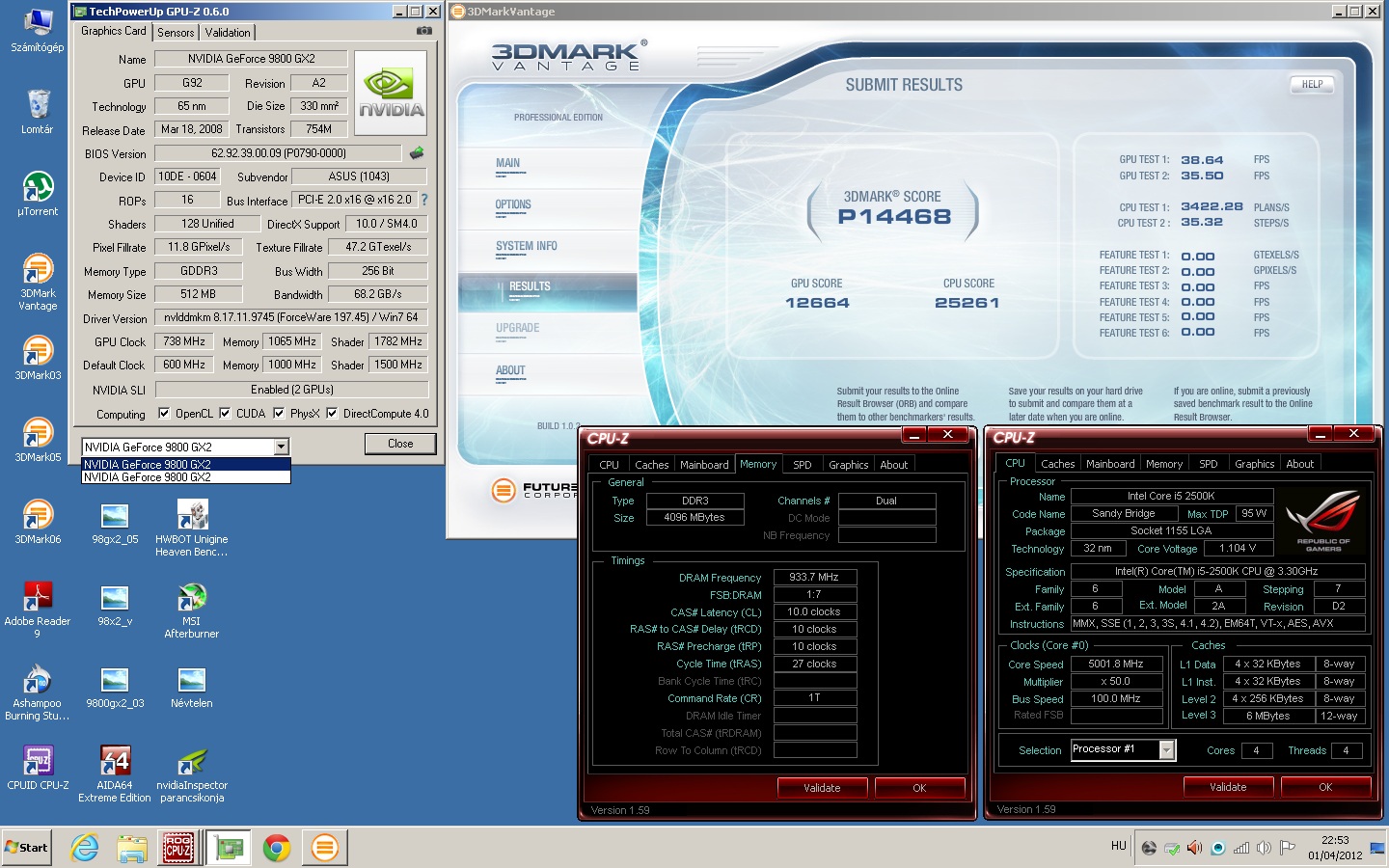
Task: Click Validate in the left CPU-Z window
Action: coord(822,788)
